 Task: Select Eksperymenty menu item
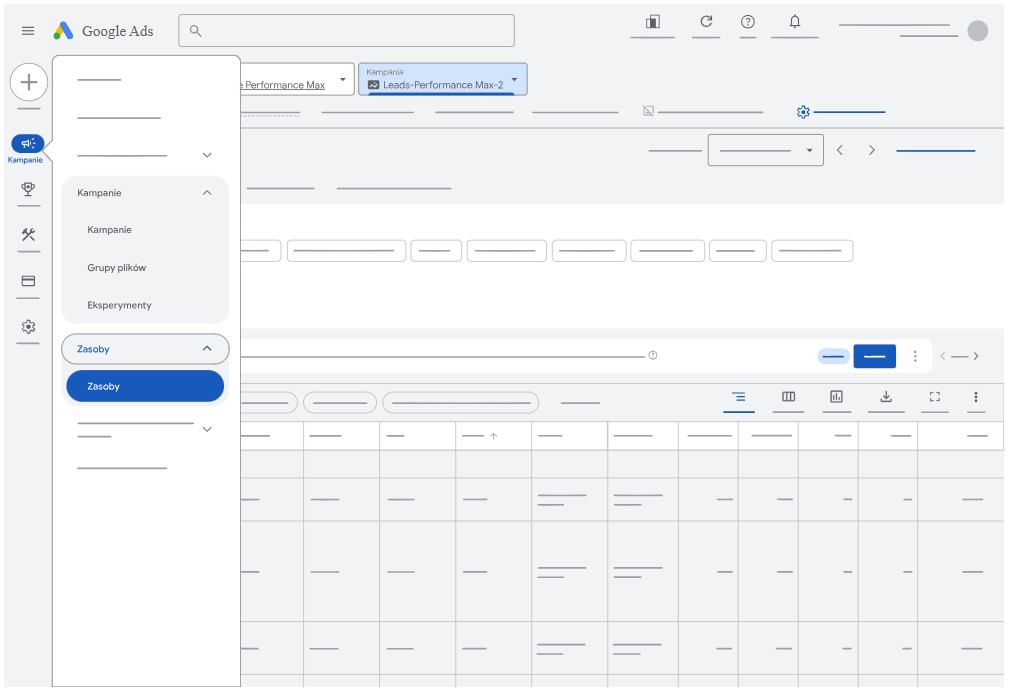coord(119,305)
